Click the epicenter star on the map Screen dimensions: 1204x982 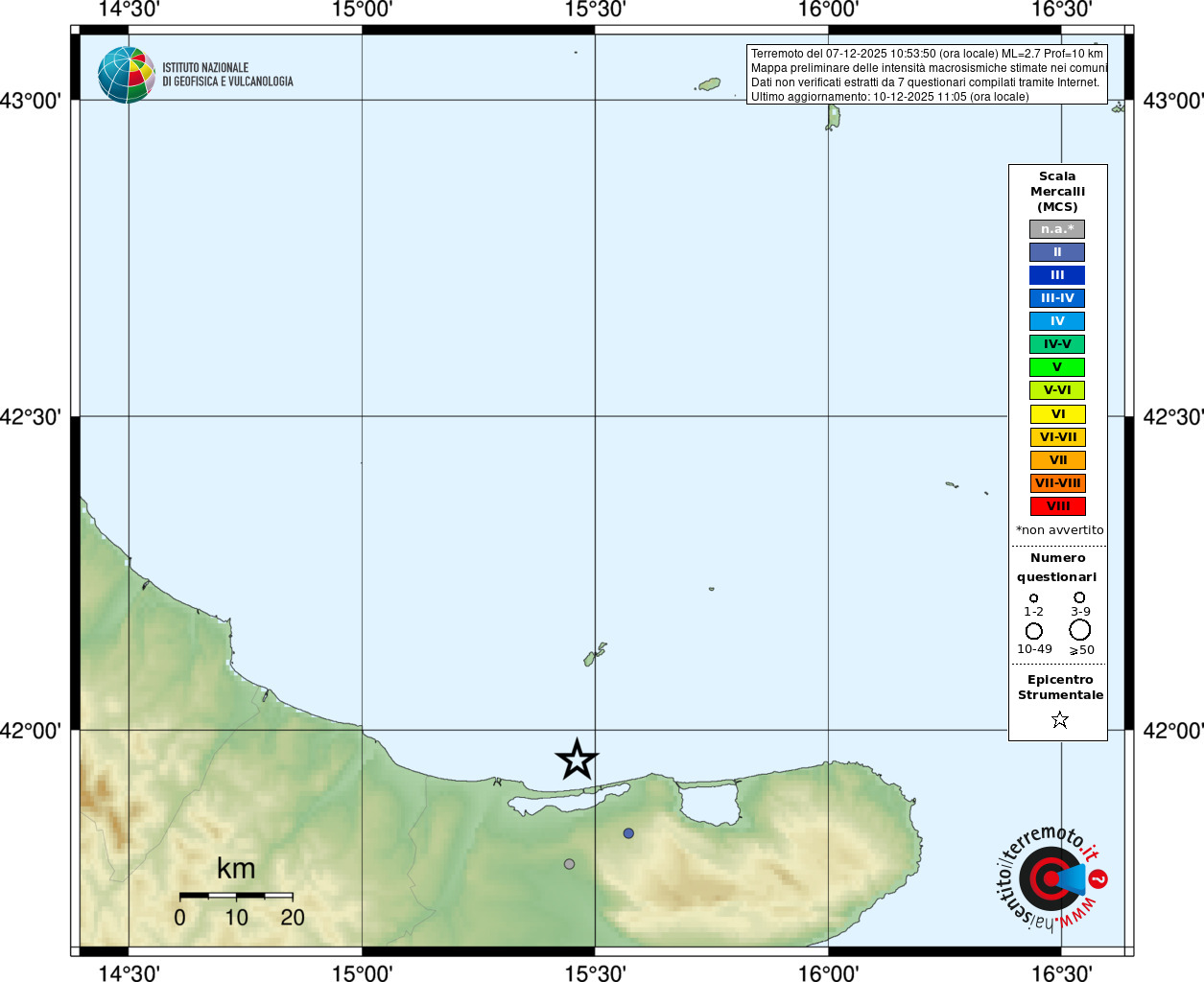(577, 760)
